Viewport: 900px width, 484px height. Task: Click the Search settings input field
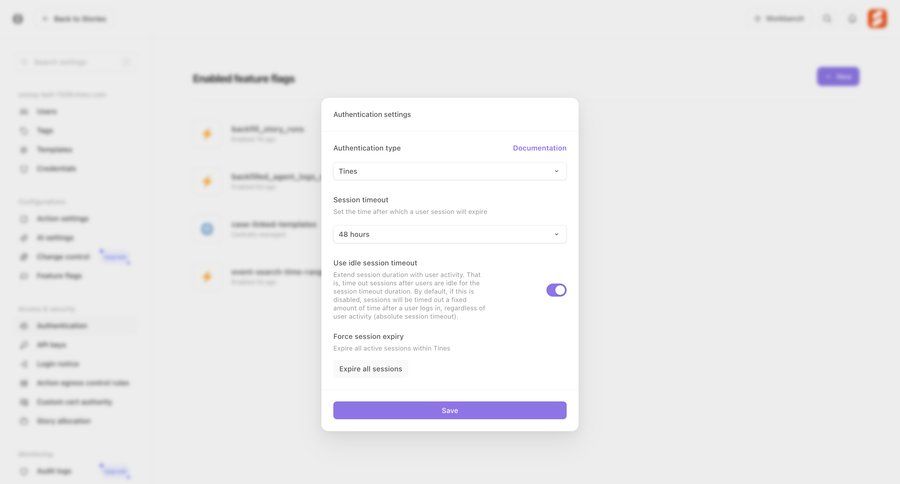pyautogui.click(x=75, y=62)
